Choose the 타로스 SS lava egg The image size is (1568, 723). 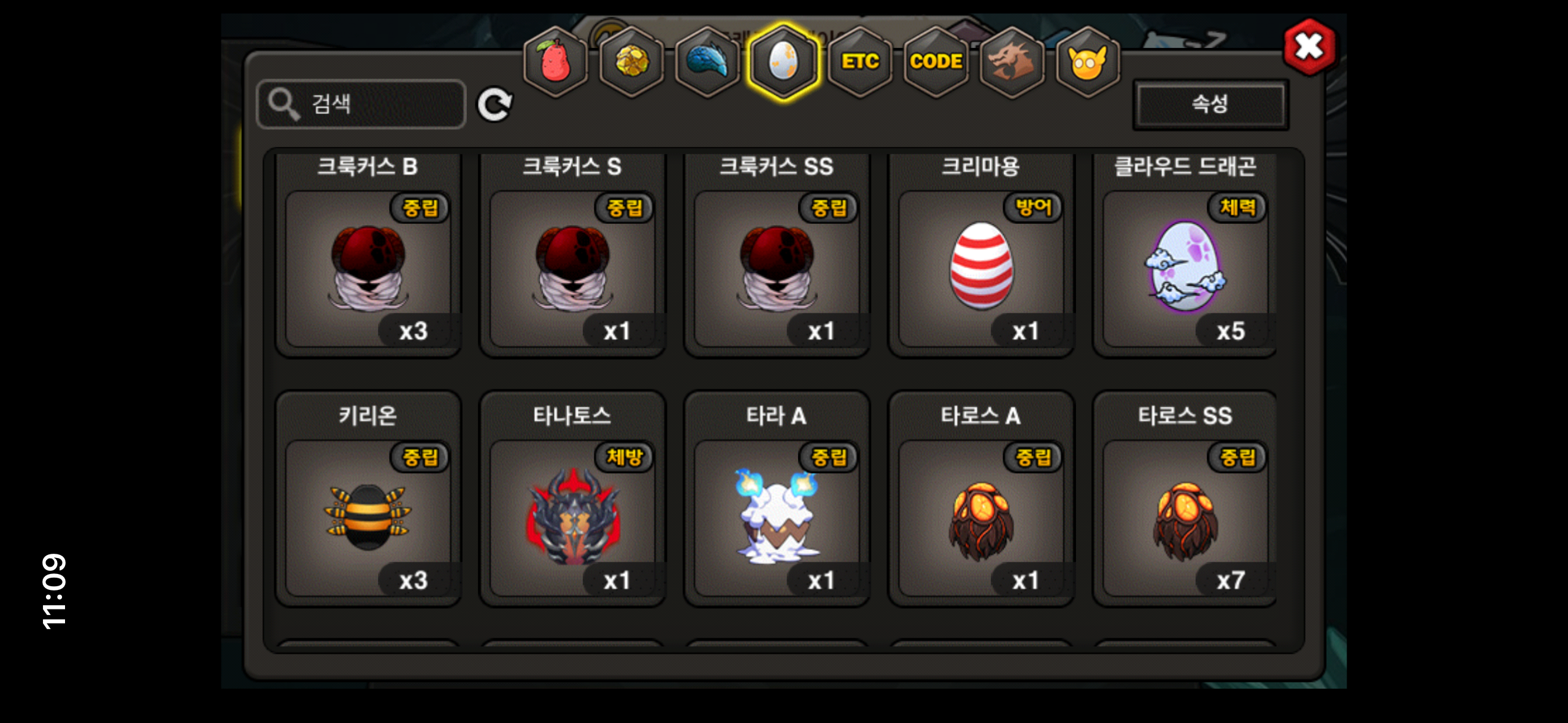pos(1185,499)
